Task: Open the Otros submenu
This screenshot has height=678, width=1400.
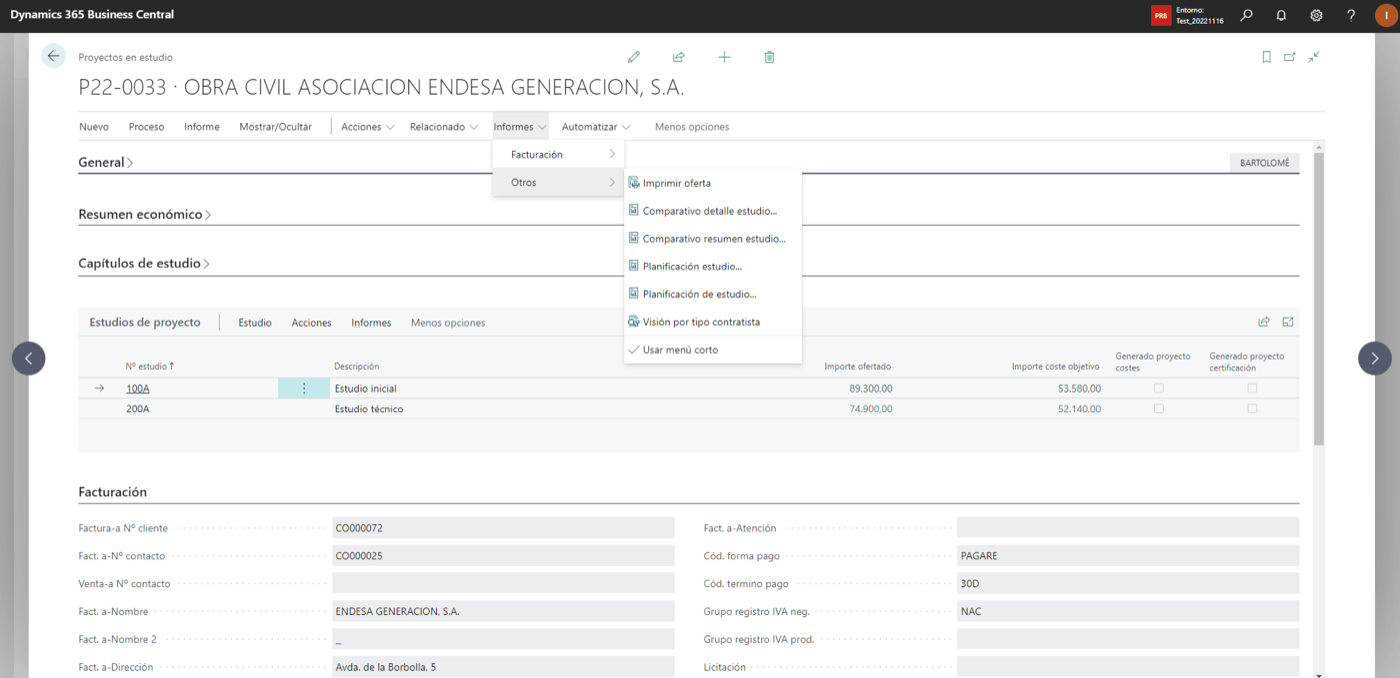Action: [558, 182]
